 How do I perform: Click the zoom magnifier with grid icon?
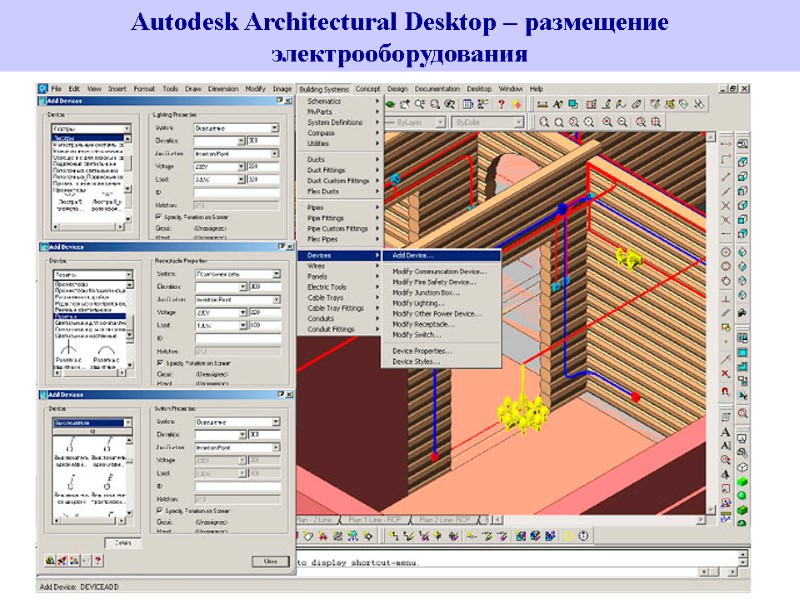click(656, 122)
